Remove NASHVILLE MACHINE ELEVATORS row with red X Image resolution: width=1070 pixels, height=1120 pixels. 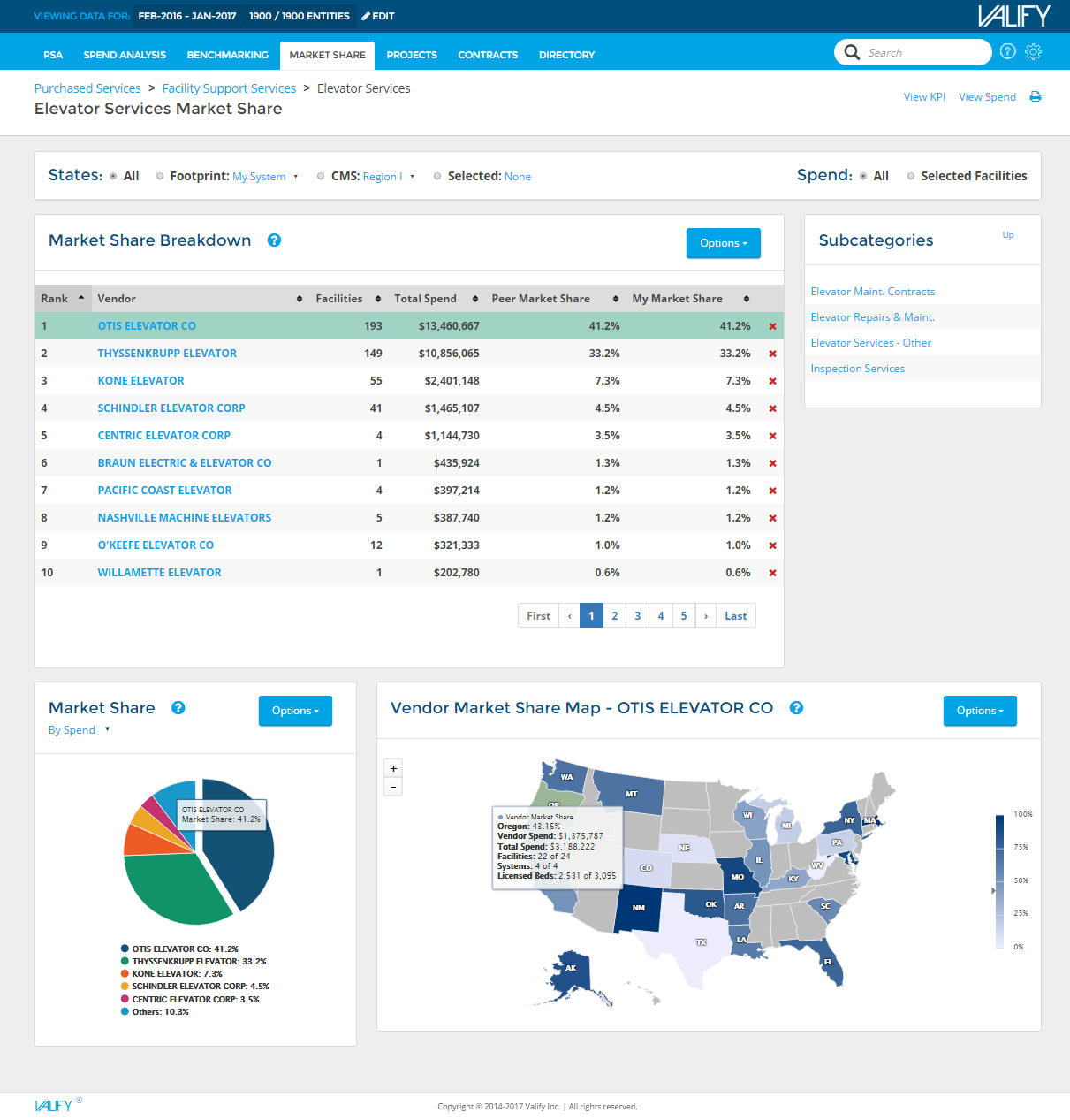pos(772,518)
